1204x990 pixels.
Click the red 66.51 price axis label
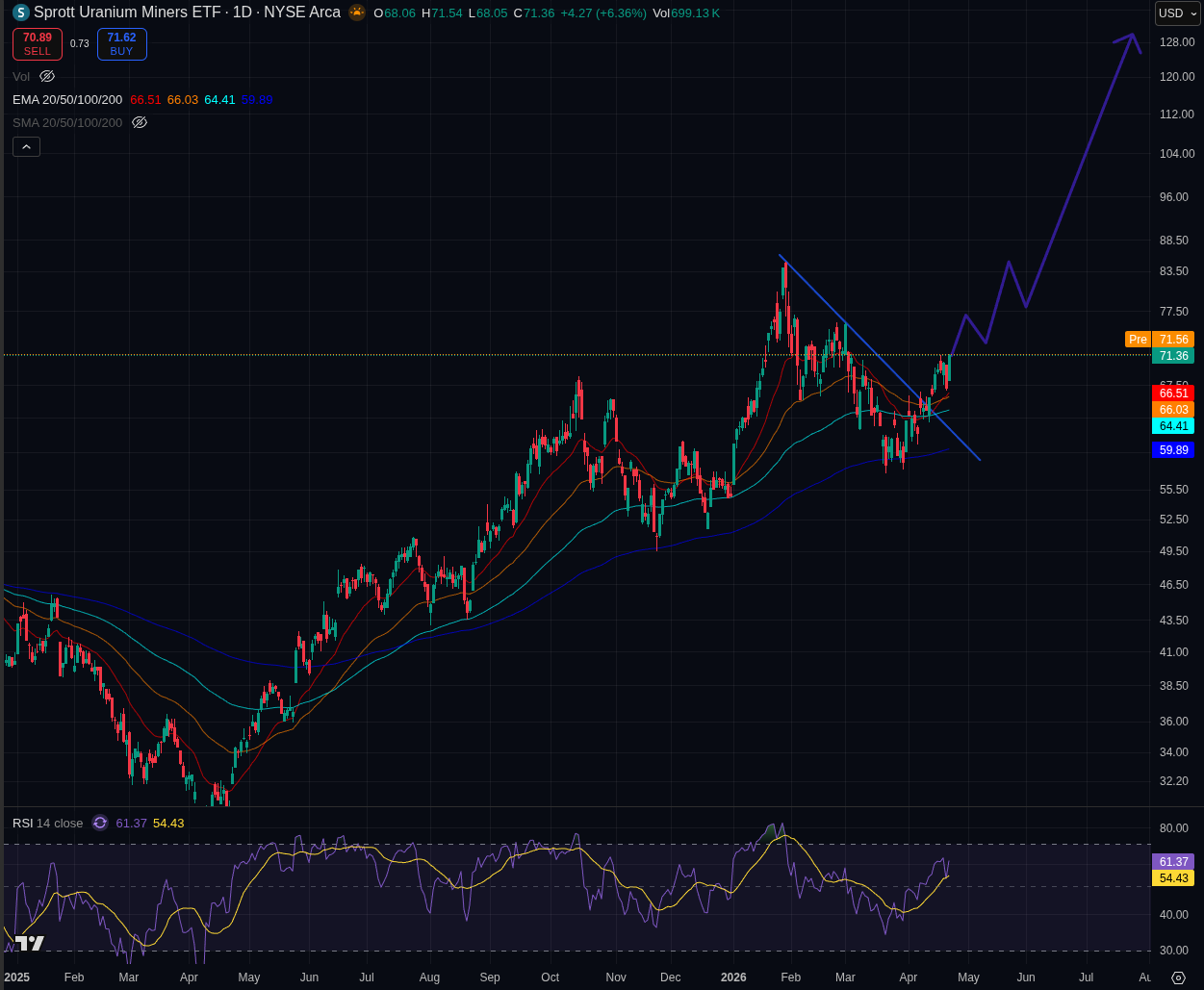(x=1173, y=393)
